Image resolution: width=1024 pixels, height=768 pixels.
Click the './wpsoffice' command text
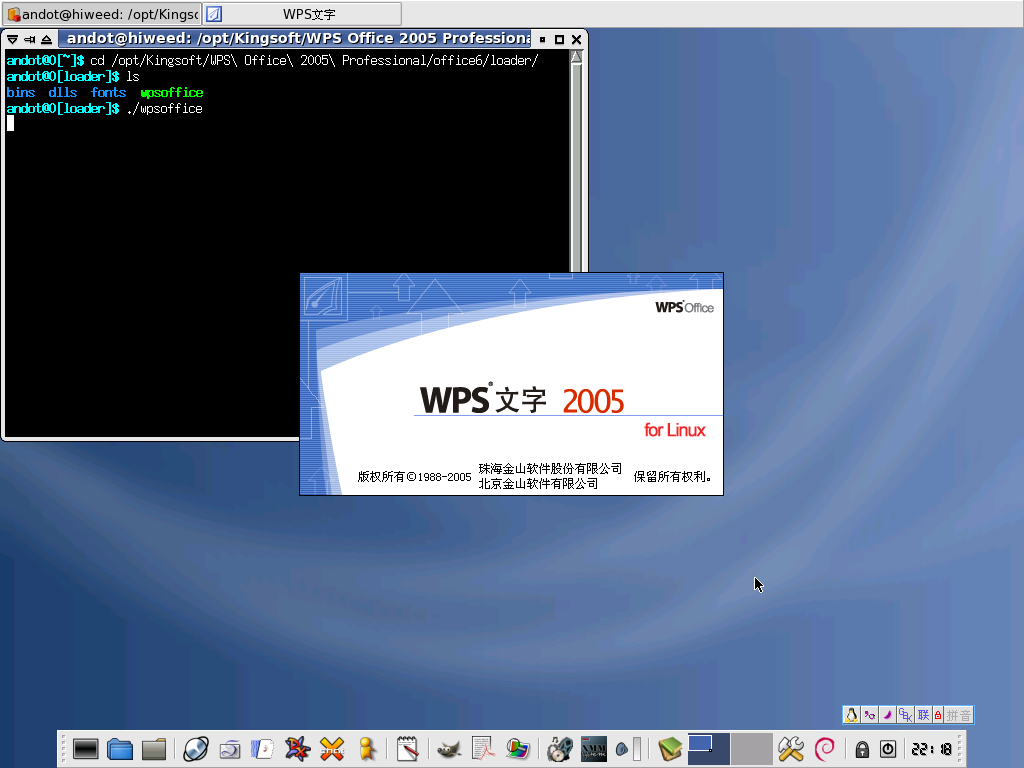165,108
